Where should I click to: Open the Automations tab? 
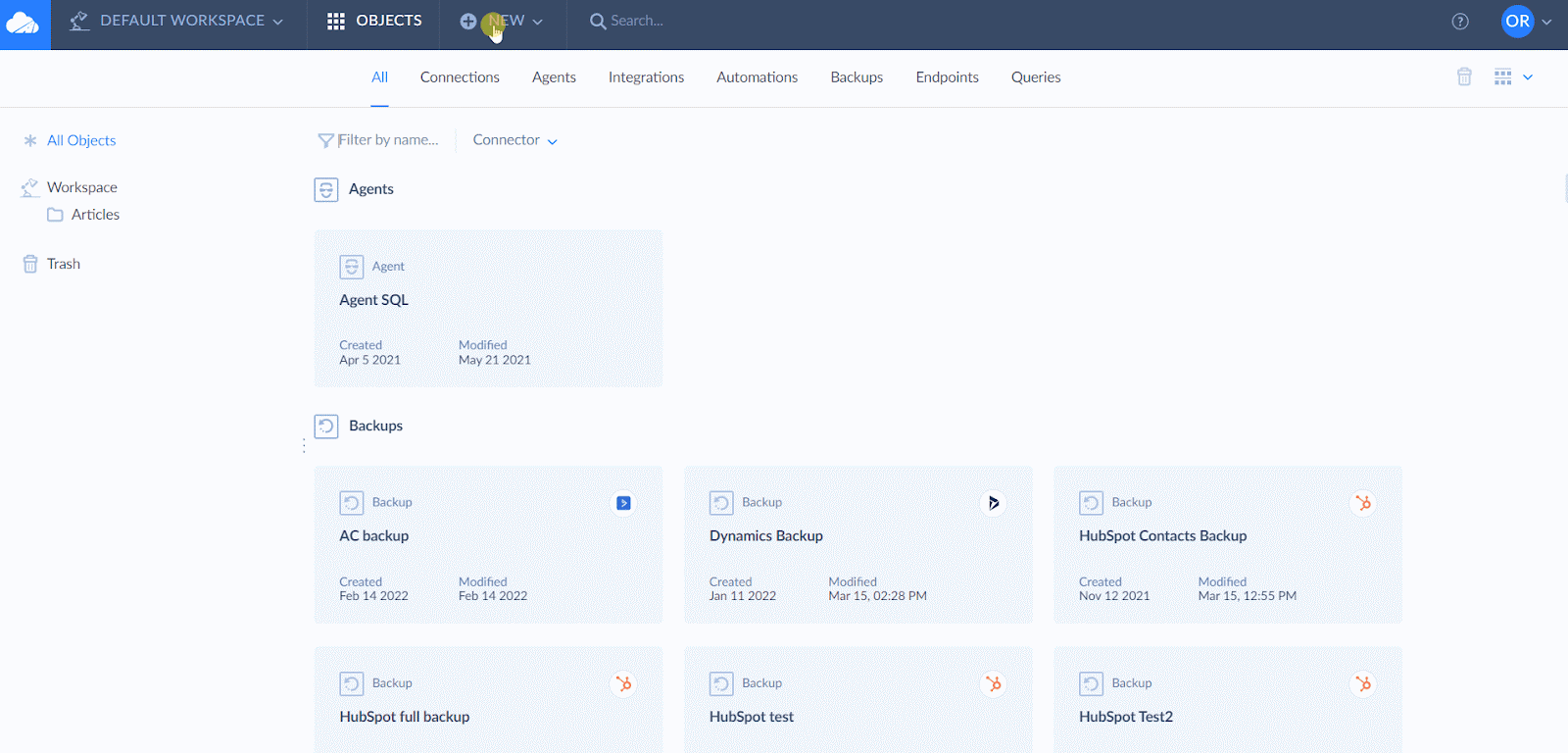pos(757,77)
